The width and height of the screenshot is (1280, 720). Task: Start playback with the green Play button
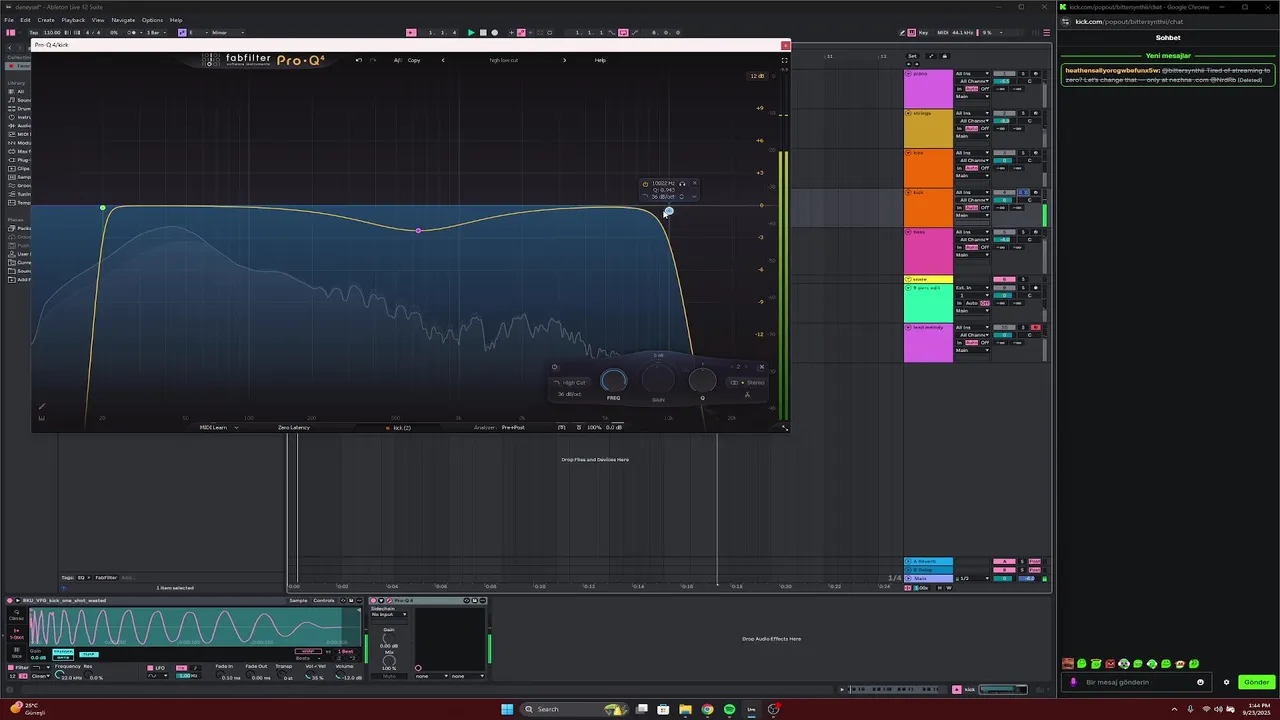471,32
